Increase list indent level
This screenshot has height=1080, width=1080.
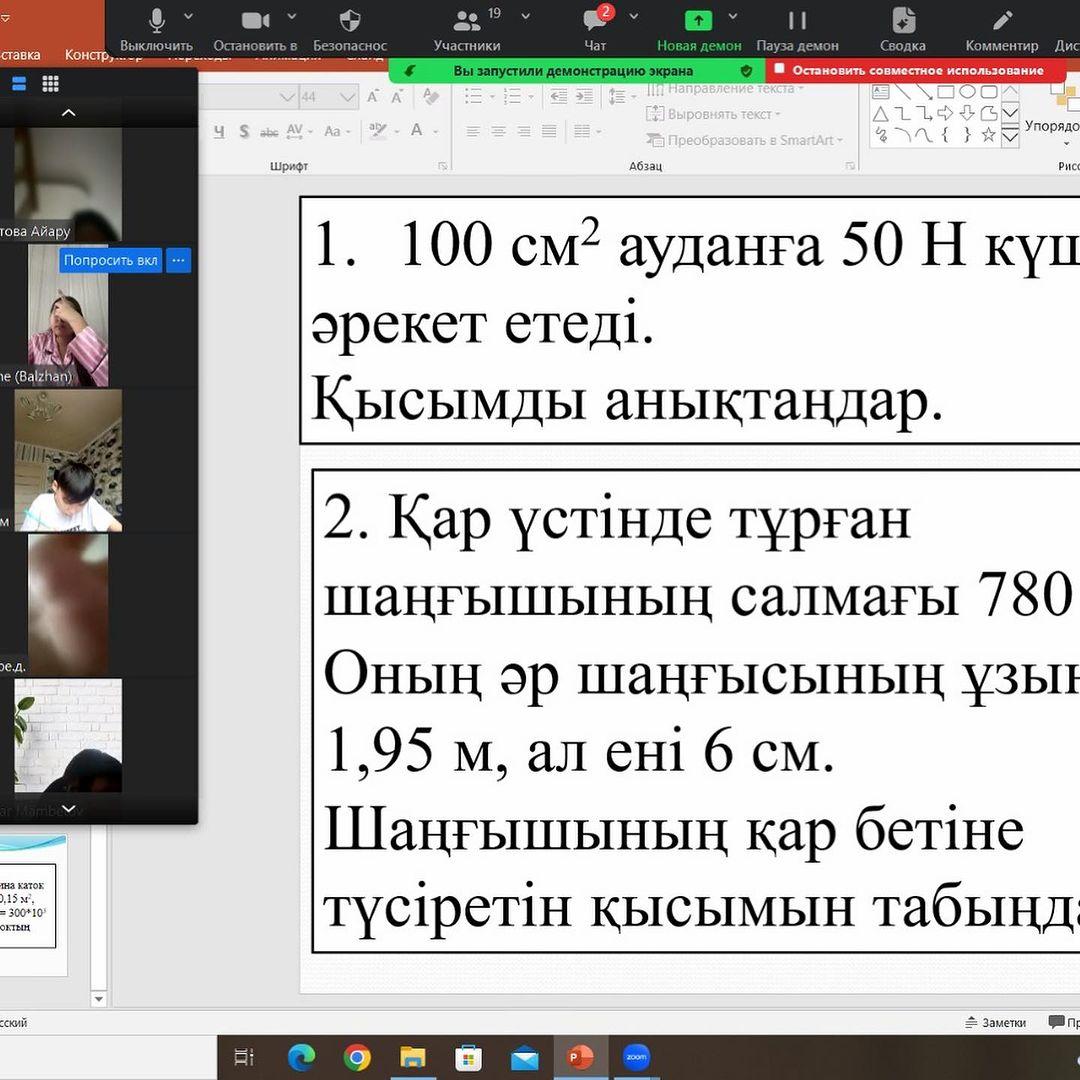(584, 96)
